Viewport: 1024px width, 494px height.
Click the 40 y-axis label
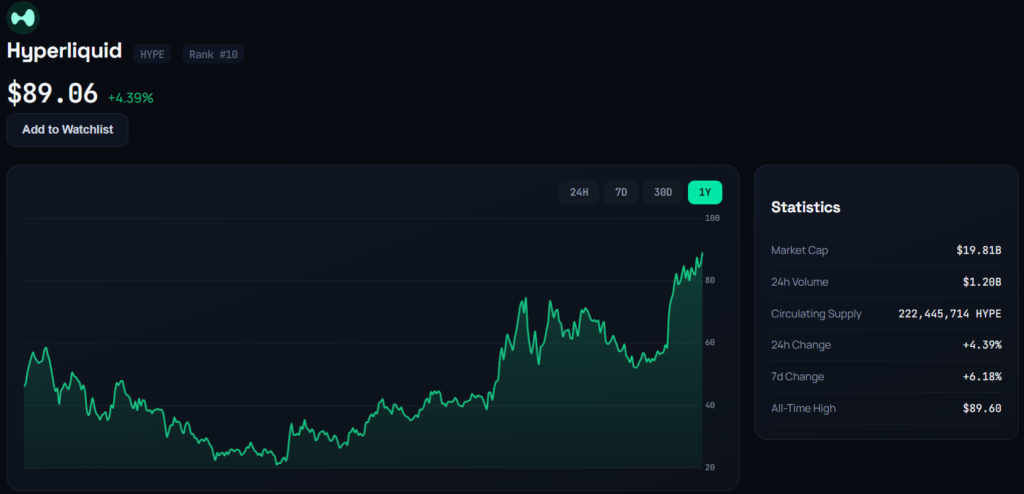710,405
